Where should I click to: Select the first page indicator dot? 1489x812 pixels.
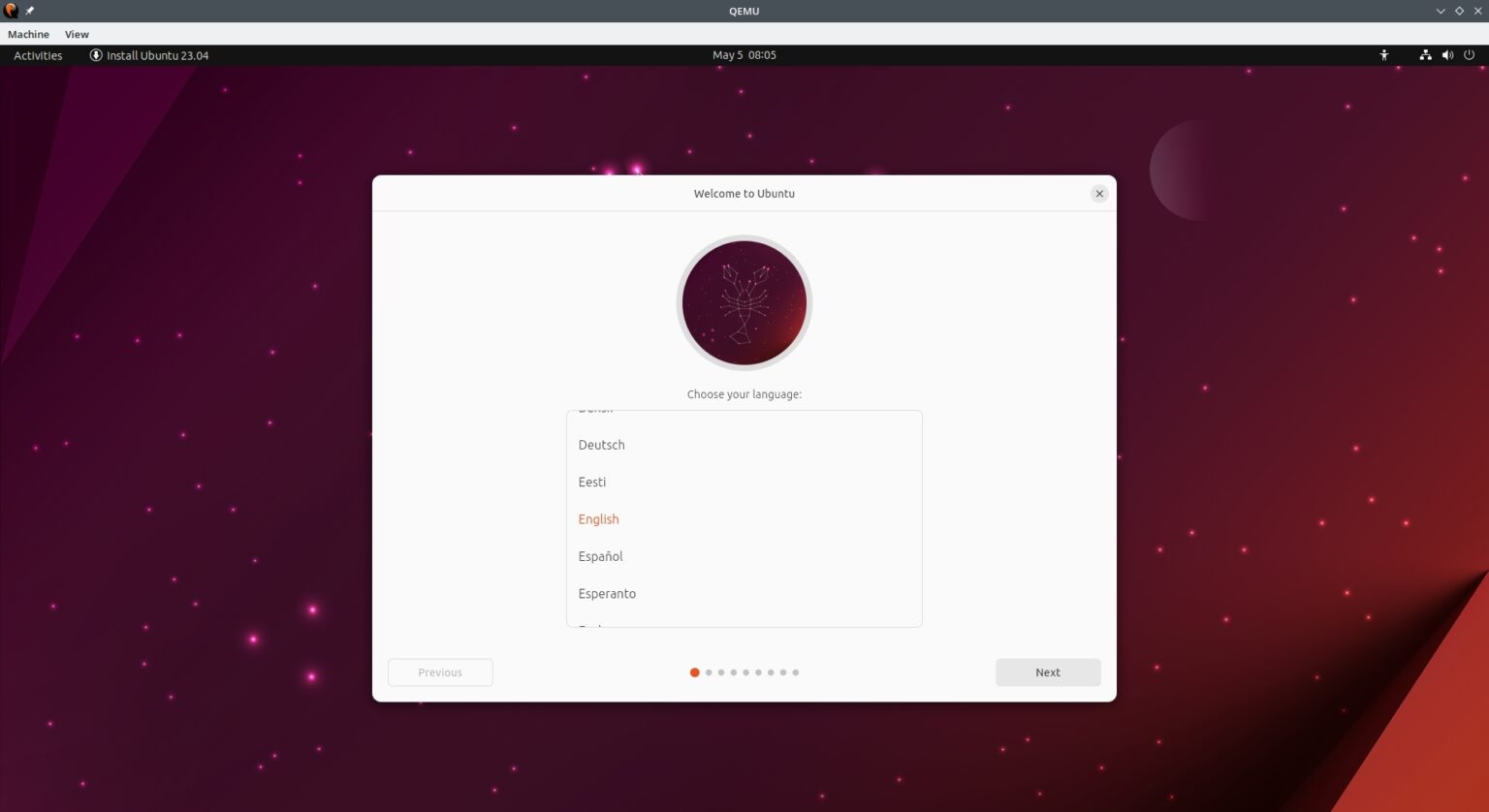694,671
